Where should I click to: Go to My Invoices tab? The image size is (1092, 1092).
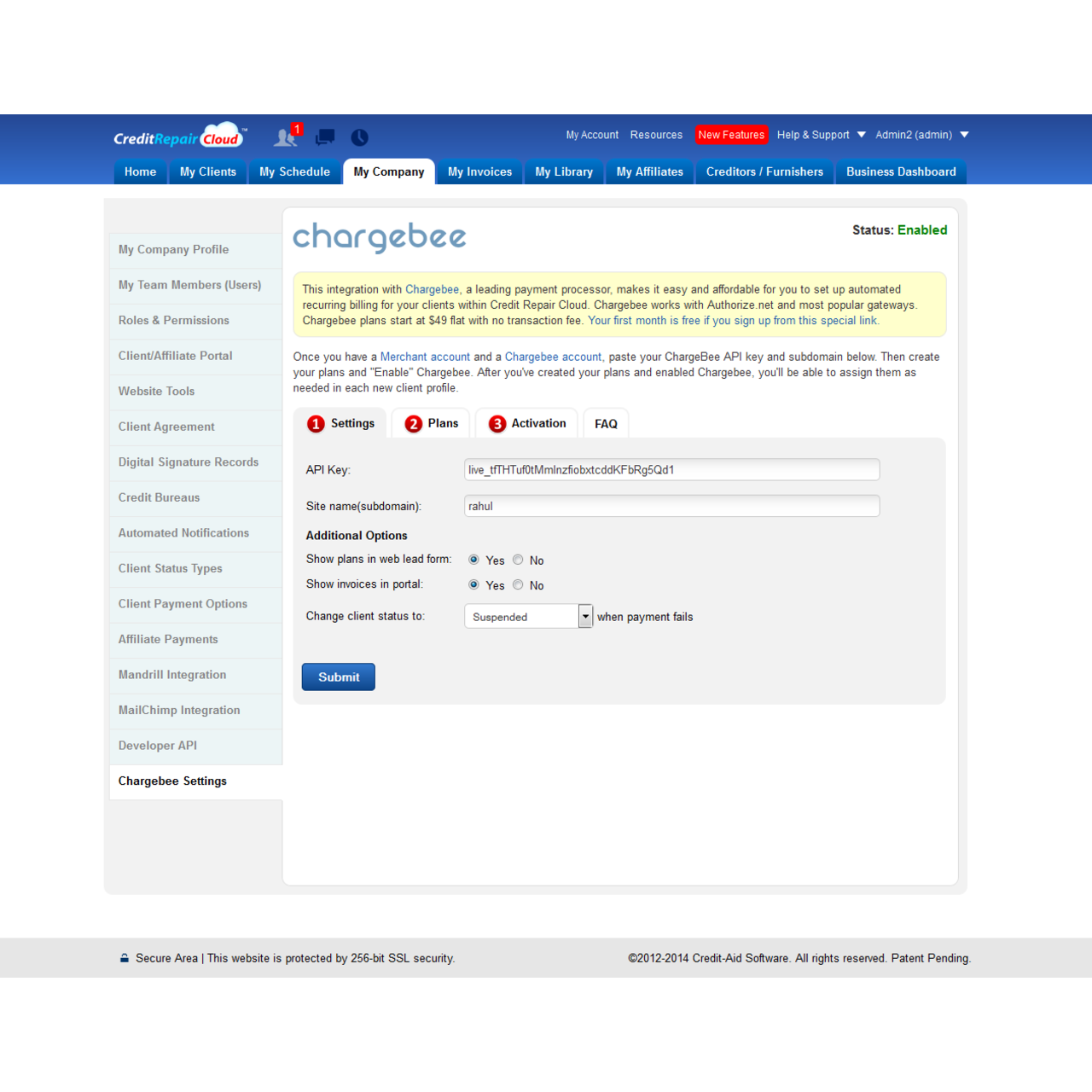click(479, 171)
